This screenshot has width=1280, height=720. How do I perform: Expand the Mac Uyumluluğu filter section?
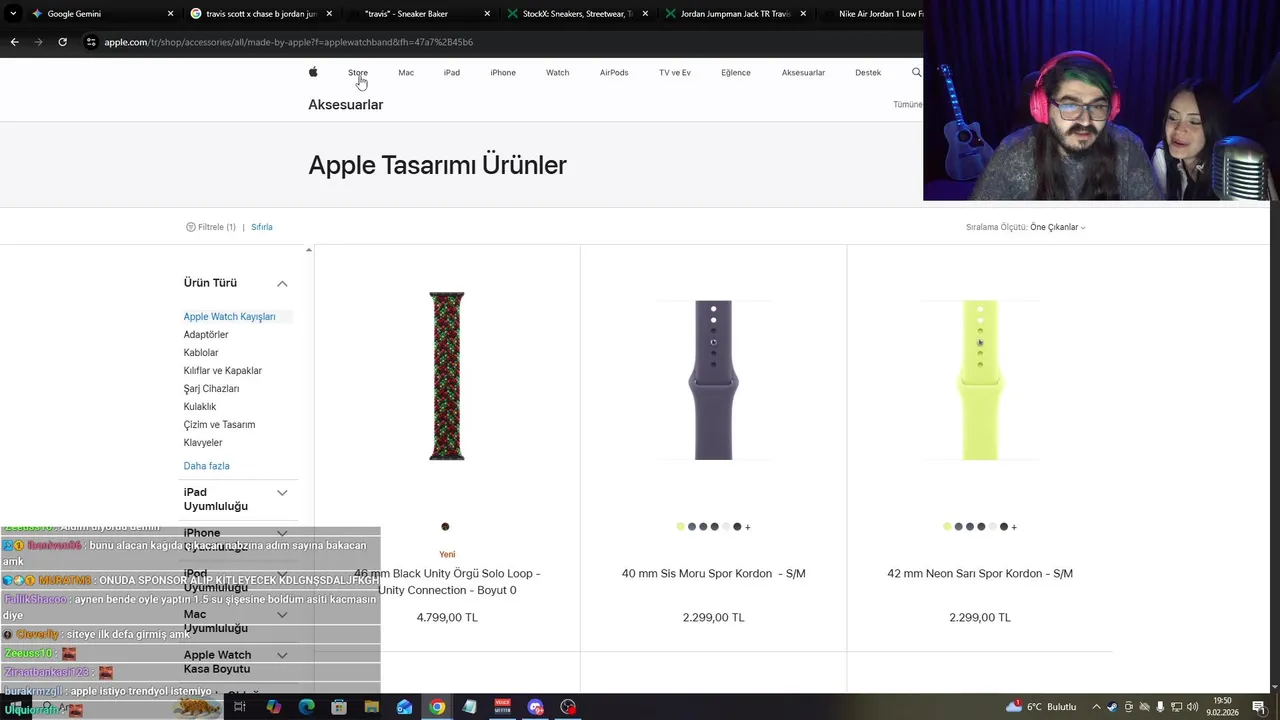pos(282,615)
